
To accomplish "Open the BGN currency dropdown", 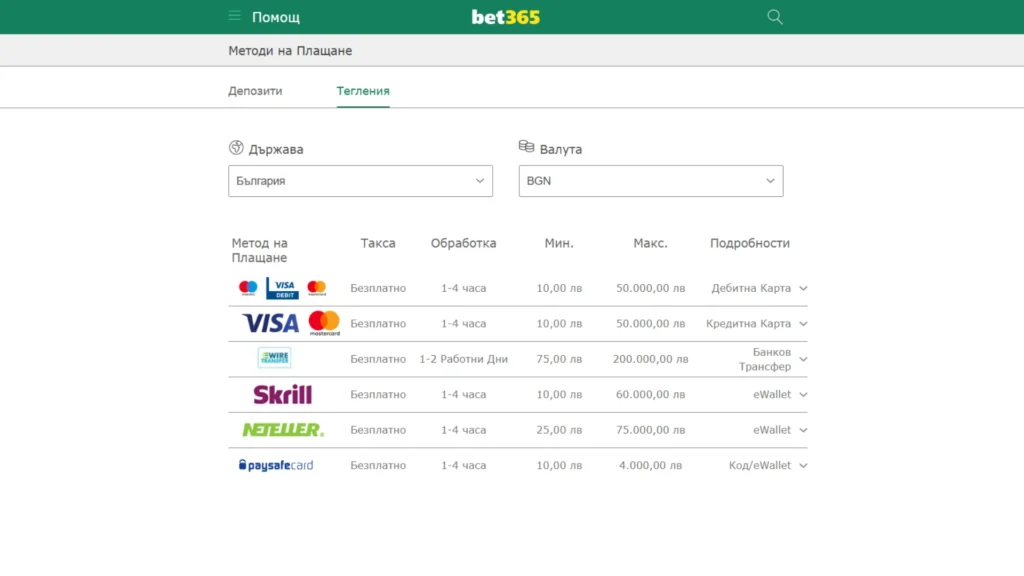I will click(651, 181).
